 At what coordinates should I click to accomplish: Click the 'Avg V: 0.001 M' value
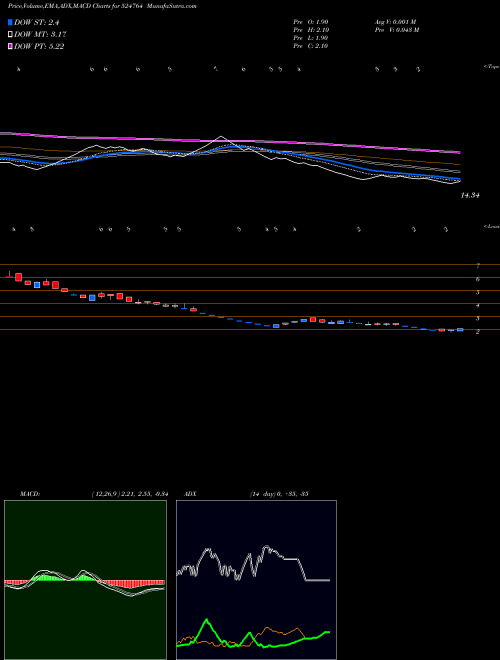pyautogui.click(x=395, y=21)
